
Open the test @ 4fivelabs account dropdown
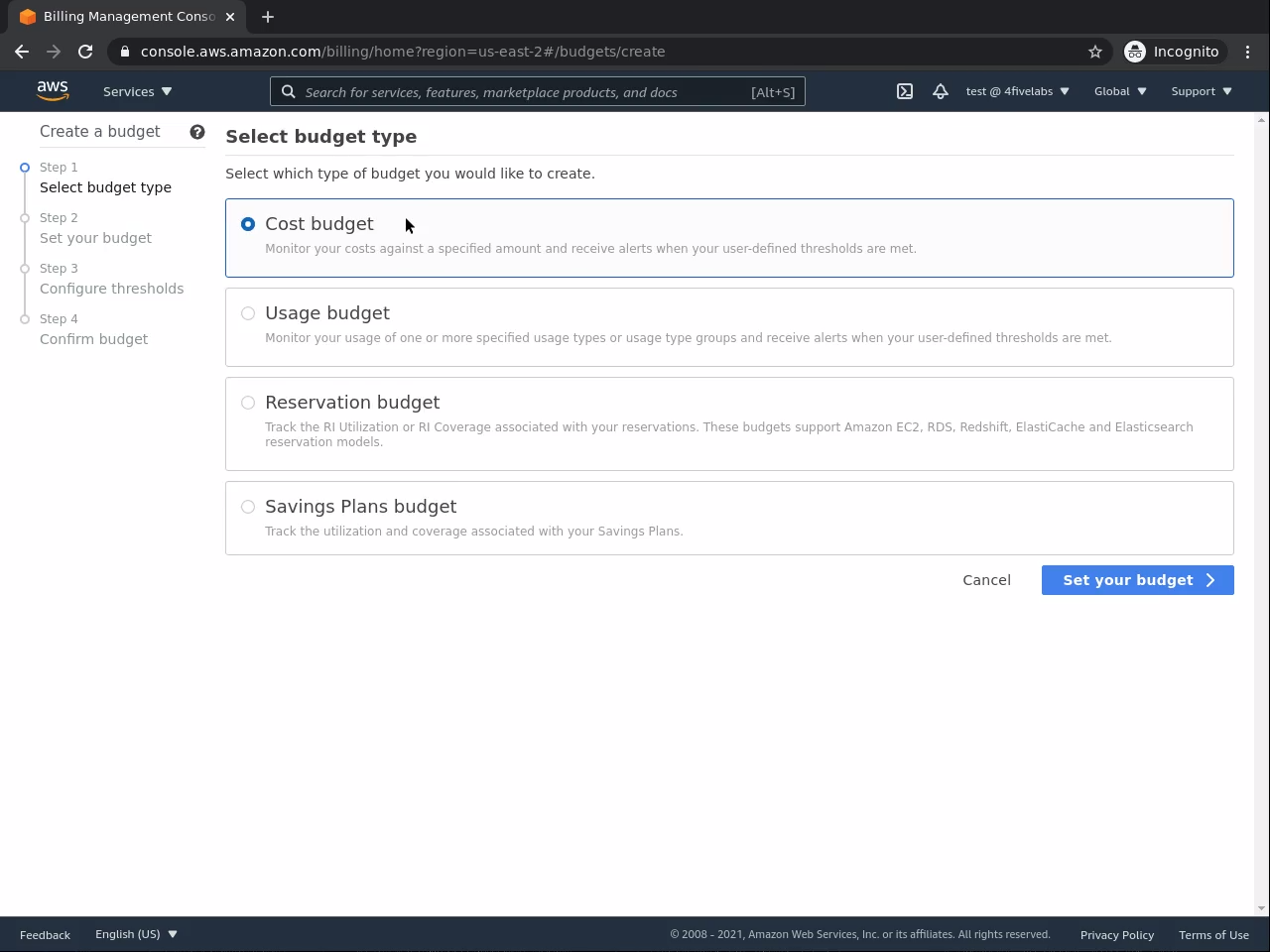click(1018, 91)
